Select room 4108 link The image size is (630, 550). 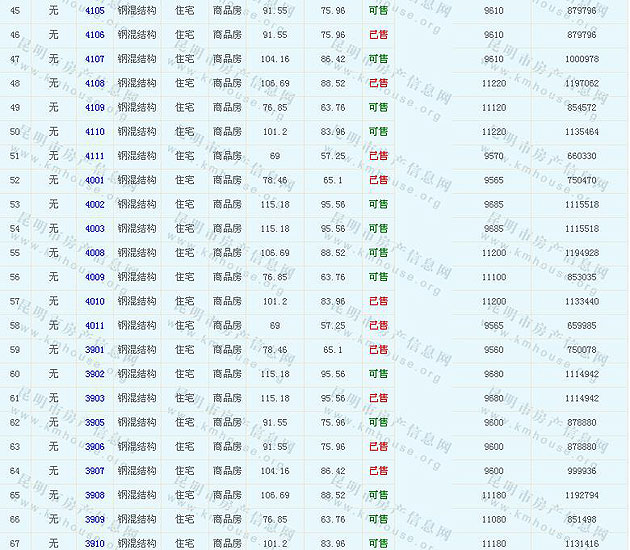pyautogui.click(x=95, y=83)
